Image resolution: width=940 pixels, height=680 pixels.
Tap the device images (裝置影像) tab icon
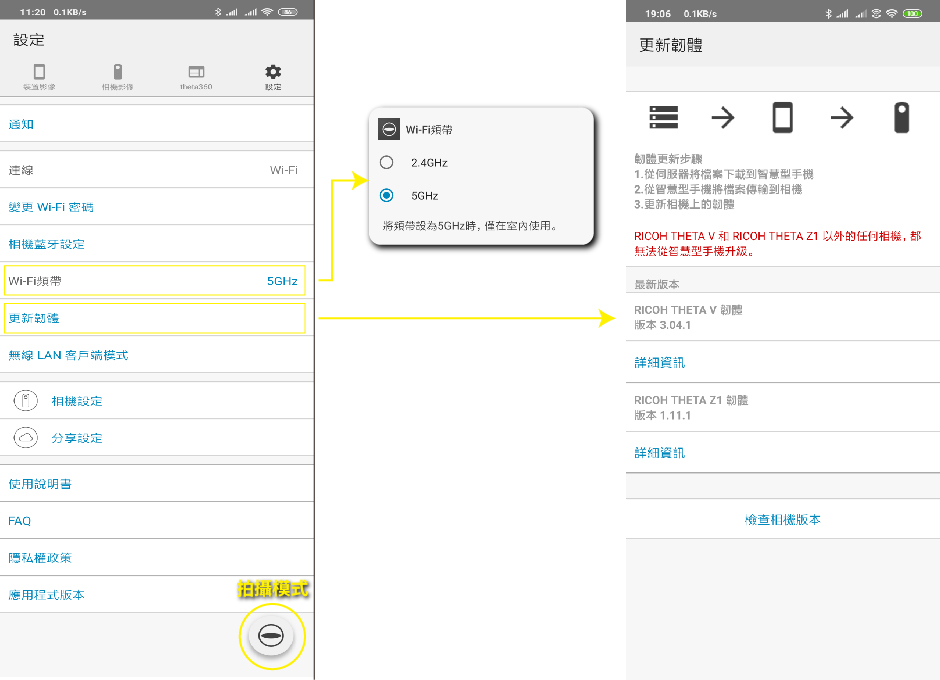pyautogui.click(x=39, y=73)
